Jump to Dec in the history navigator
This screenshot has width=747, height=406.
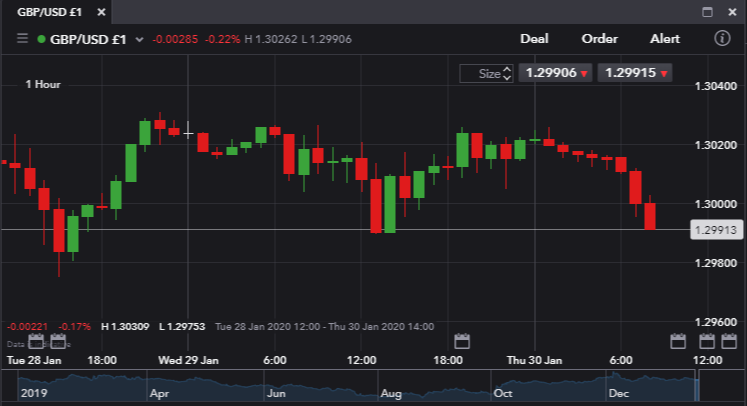click(x=618, y=394)
